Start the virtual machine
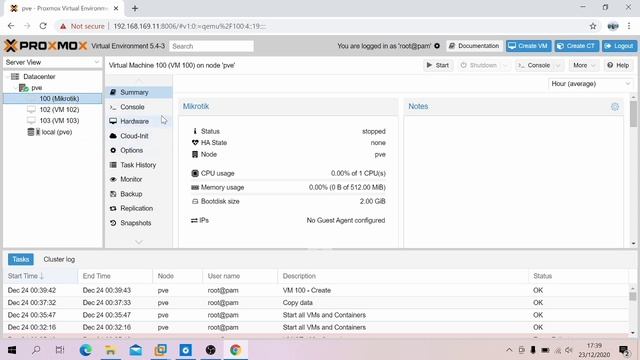640x360 pixels. click(x=438, y=65)
